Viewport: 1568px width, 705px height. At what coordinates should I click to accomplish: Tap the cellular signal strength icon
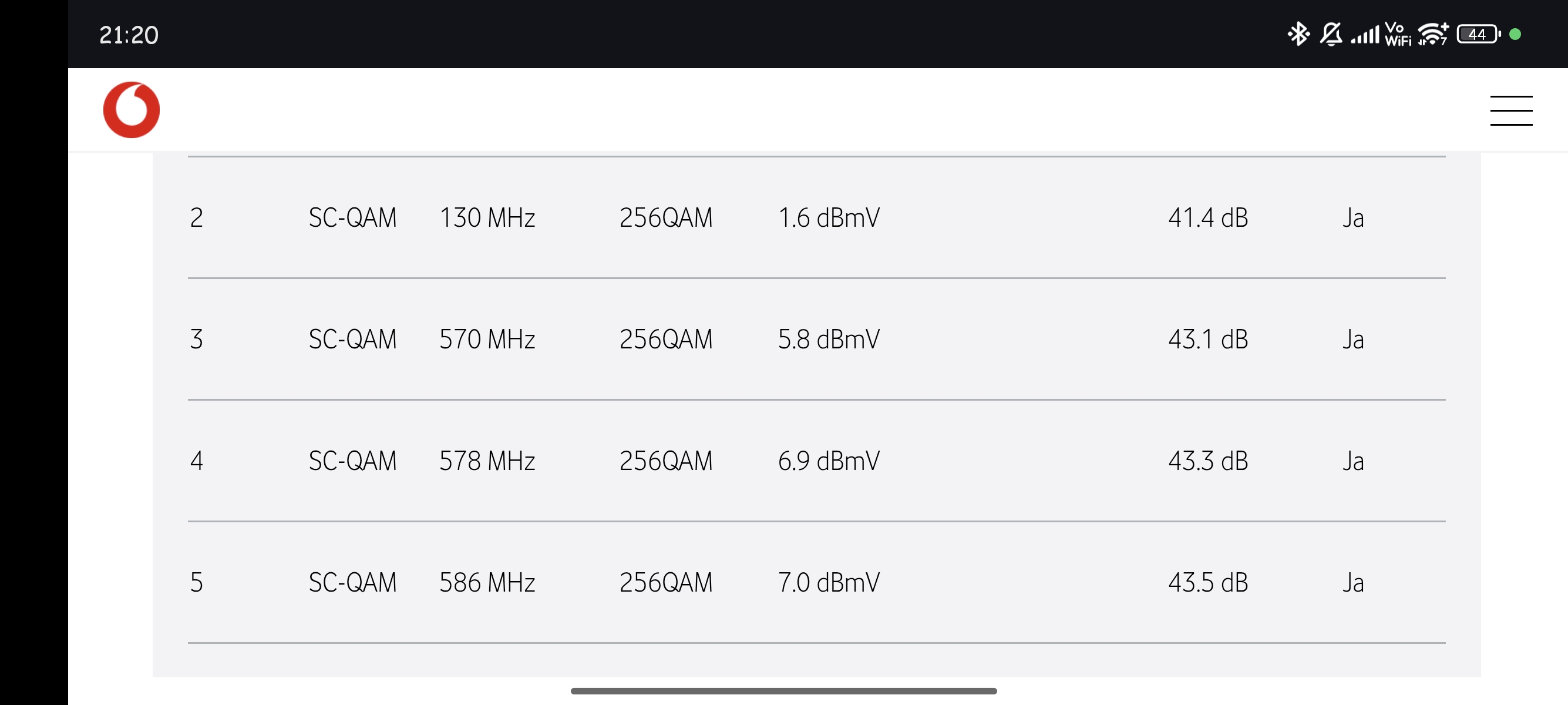click(x=1365, y=34)
